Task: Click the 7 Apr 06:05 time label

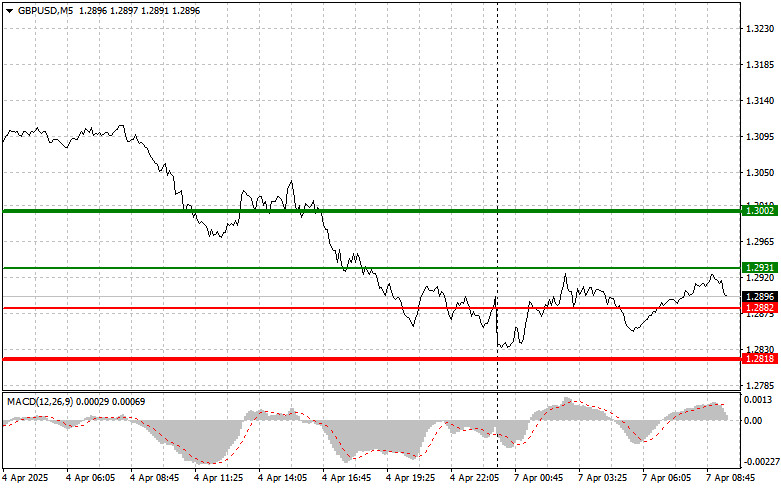Action: click(x=666, y=478)
